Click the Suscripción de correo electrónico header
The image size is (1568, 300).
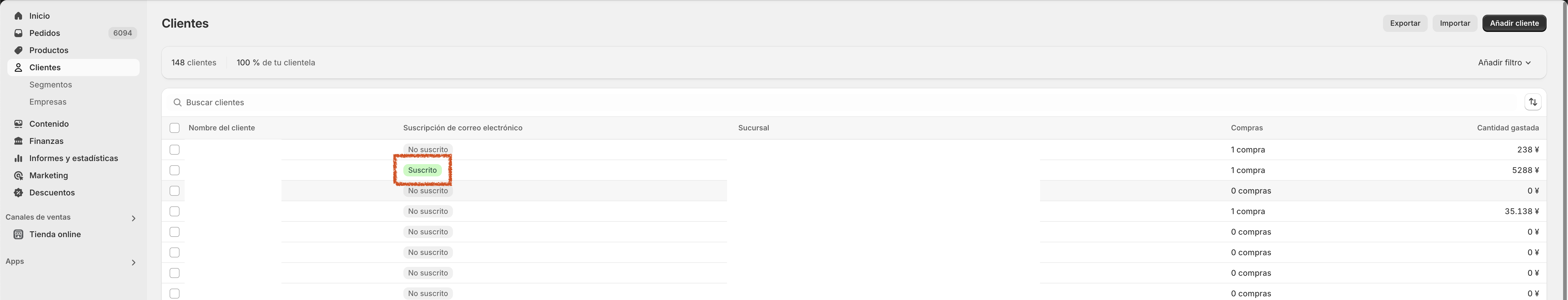pyautogui.click(x=463, y=128)
